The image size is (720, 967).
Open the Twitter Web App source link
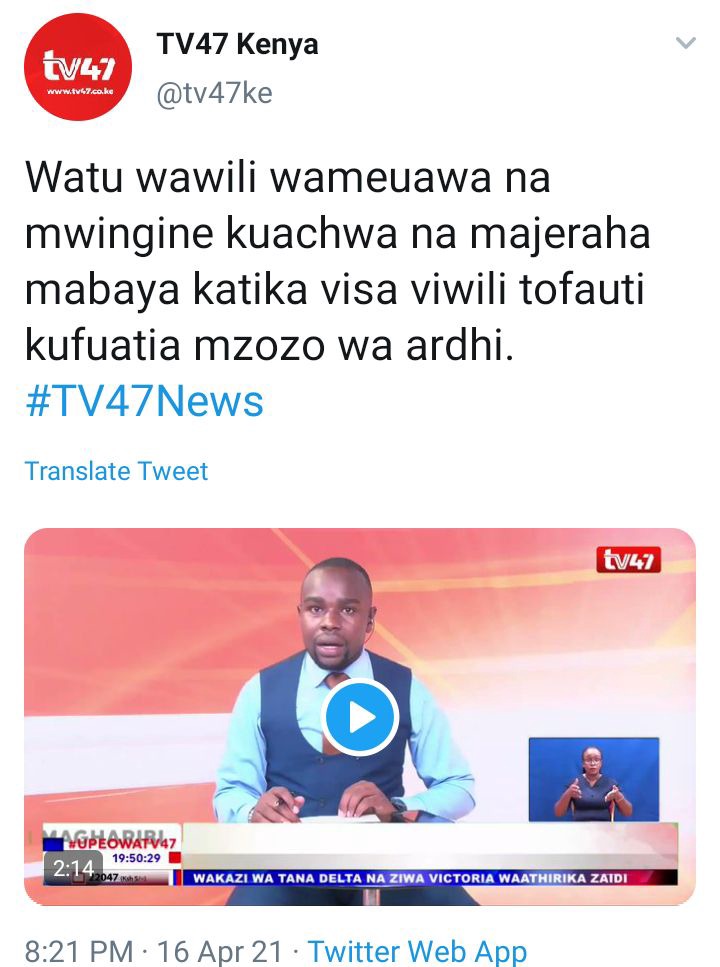tap(417, 951)
